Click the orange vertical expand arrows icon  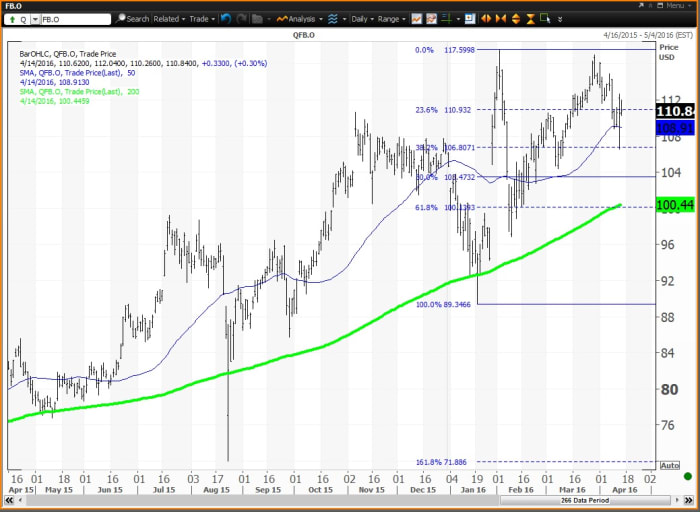point(516,19)
